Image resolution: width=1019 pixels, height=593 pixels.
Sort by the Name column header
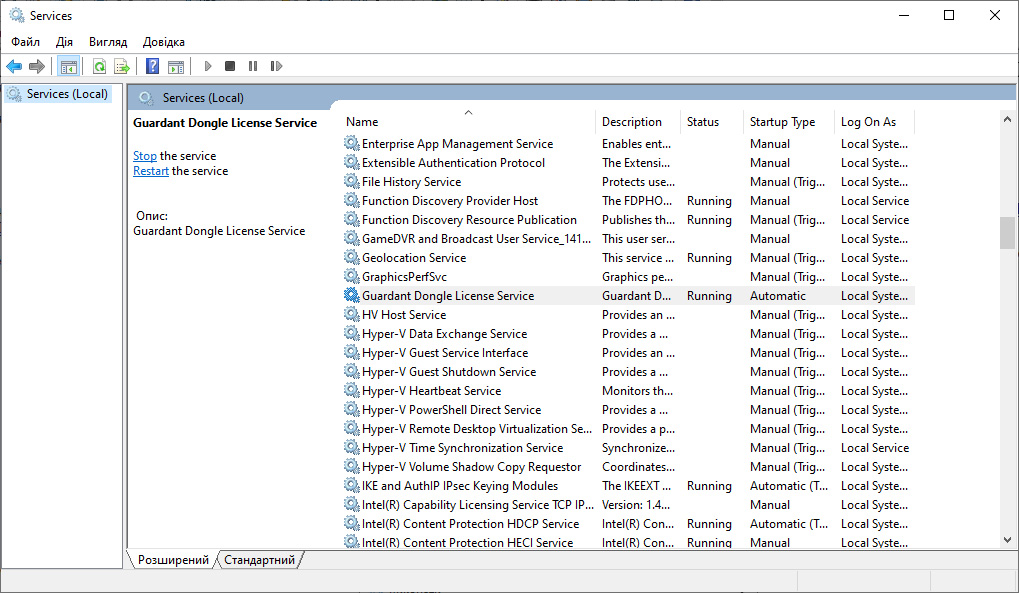468,122
